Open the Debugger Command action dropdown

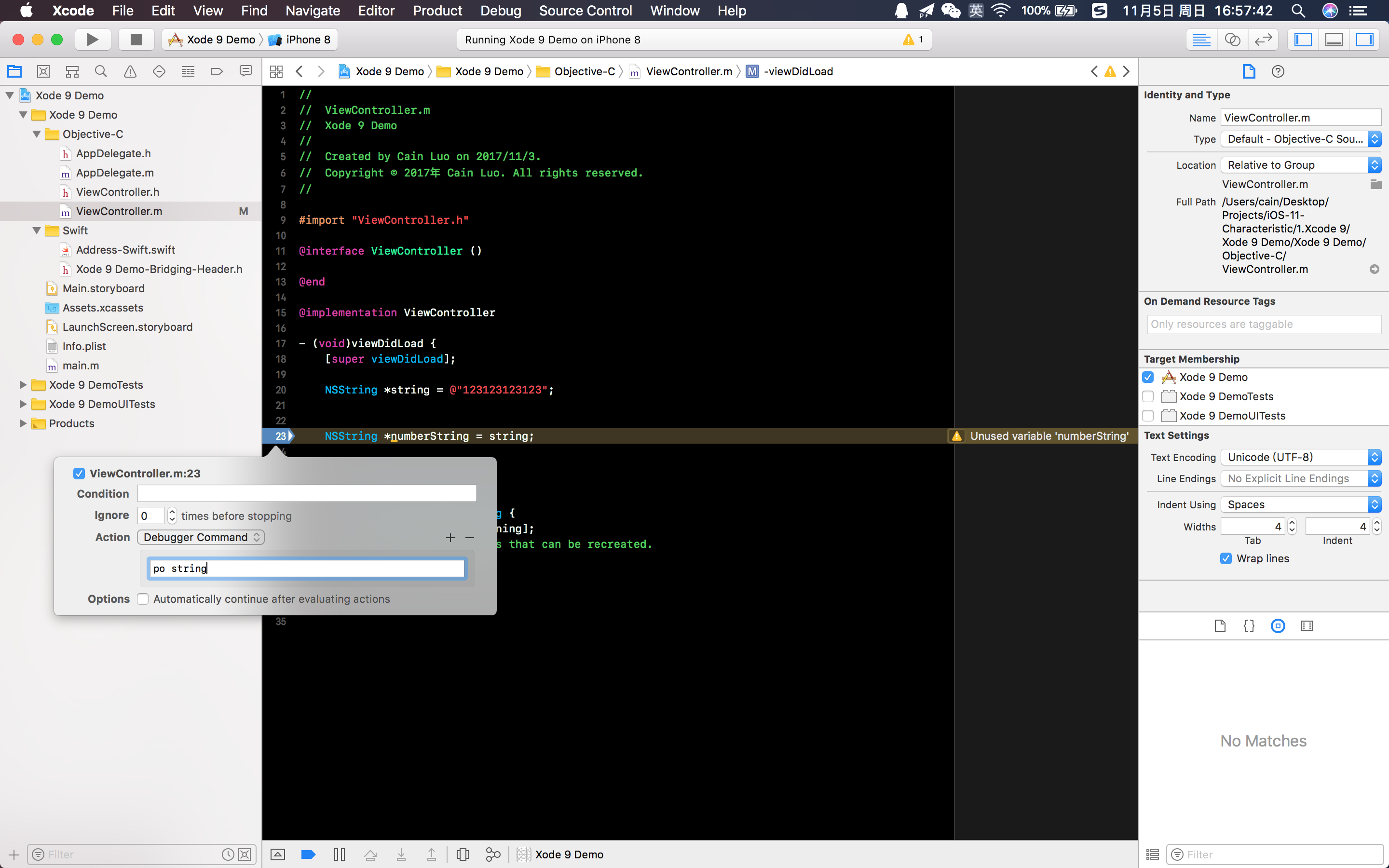pyautogui.click(x=201, y=537)
